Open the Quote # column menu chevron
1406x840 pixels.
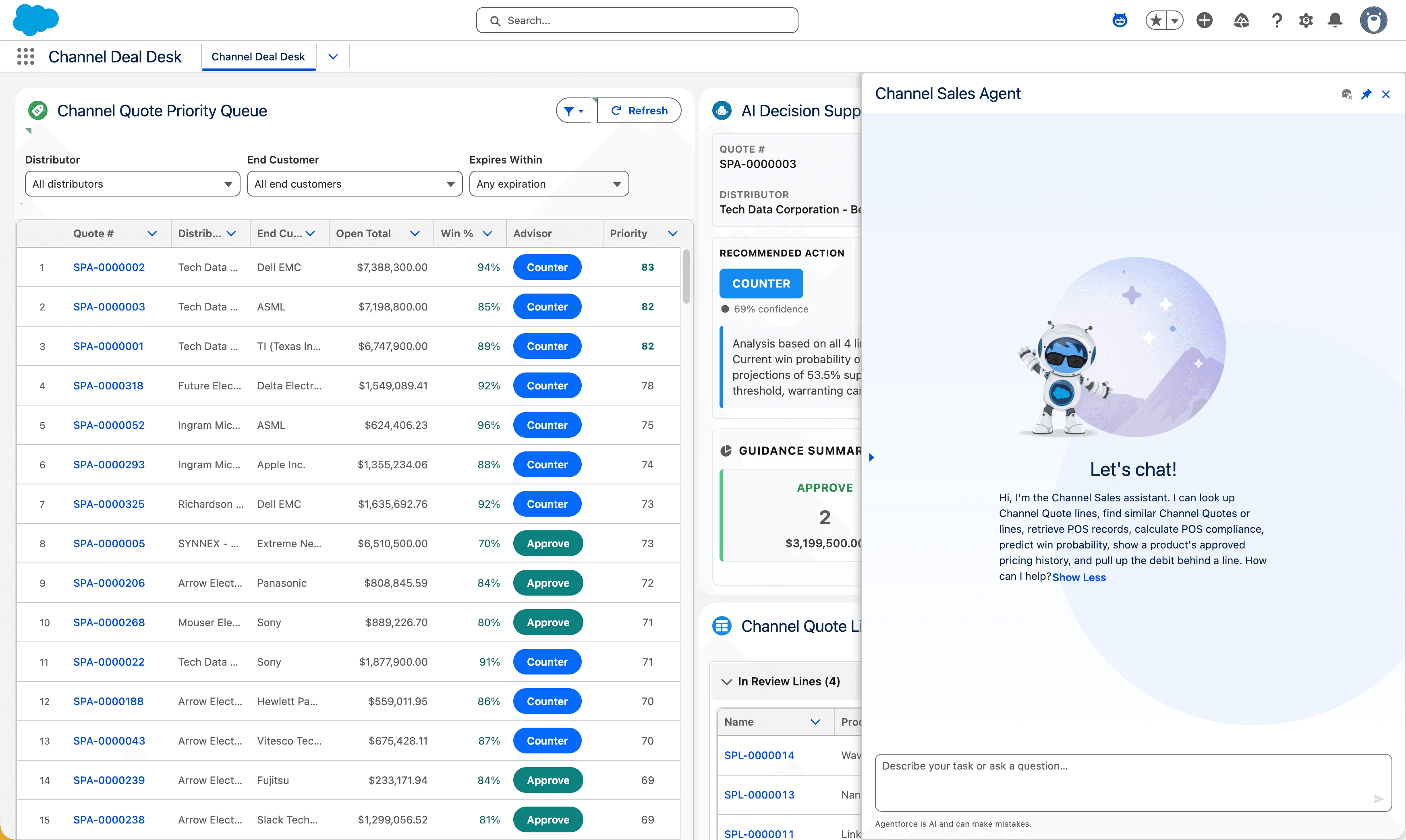152,233
